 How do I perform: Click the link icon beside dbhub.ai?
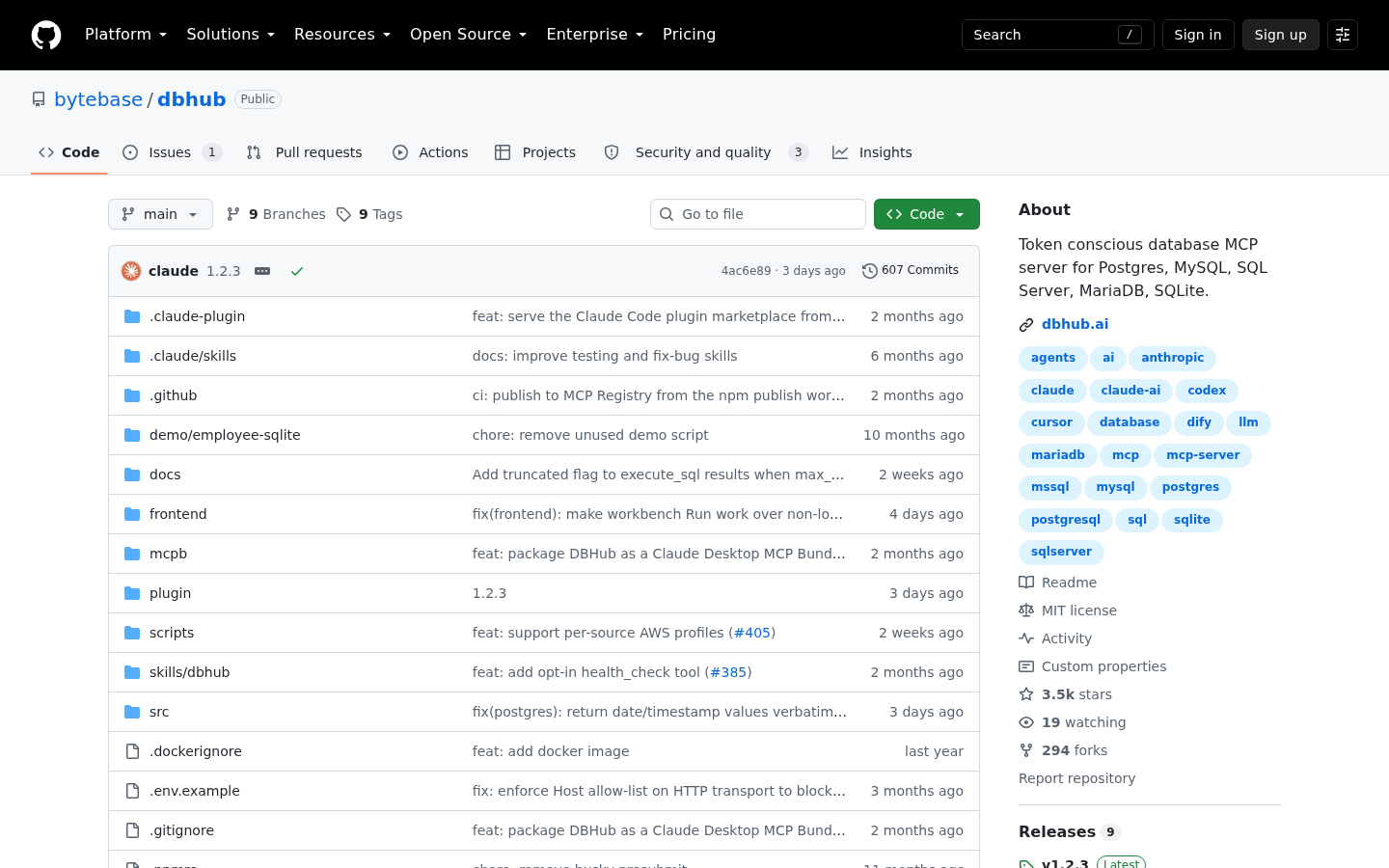coord(1026,325)
